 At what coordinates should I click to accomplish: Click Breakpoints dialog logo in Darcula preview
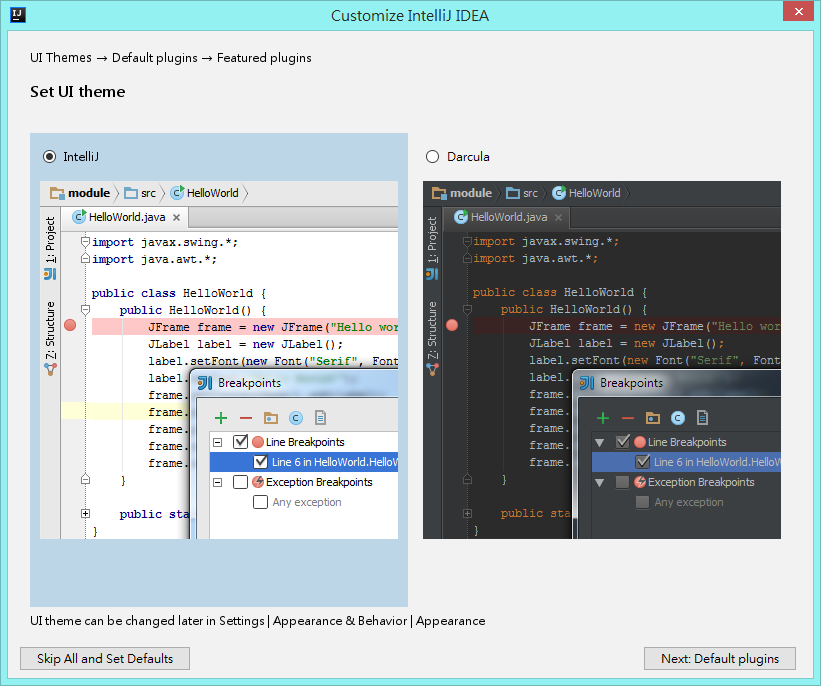[x=586, y=383]
